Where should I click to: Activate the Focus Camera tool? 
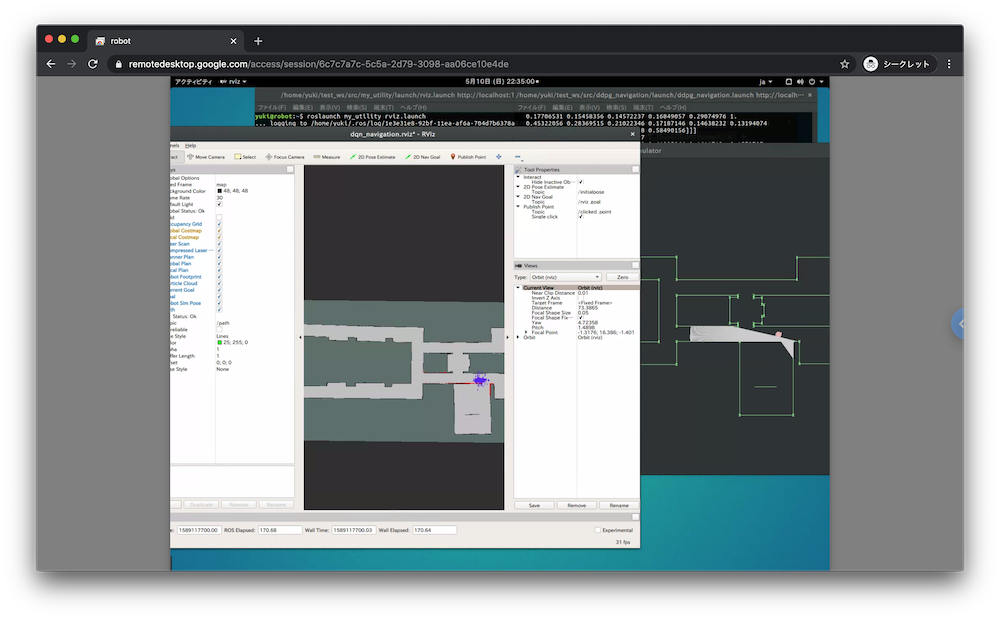[x=287, y=157]
